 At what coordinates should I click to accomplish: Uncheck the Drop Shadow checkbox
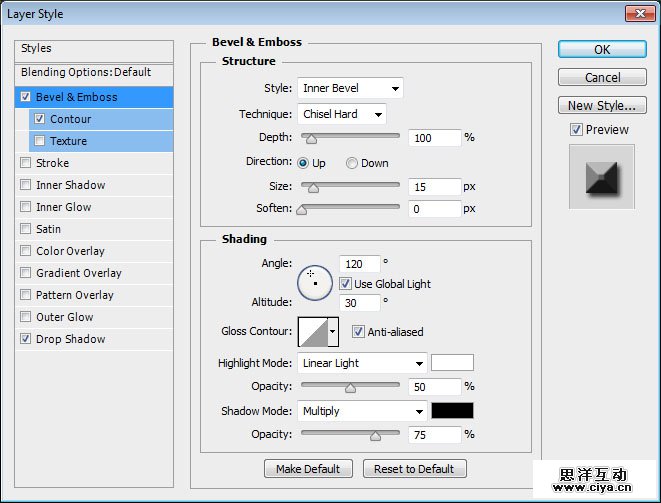pos(26,339)
